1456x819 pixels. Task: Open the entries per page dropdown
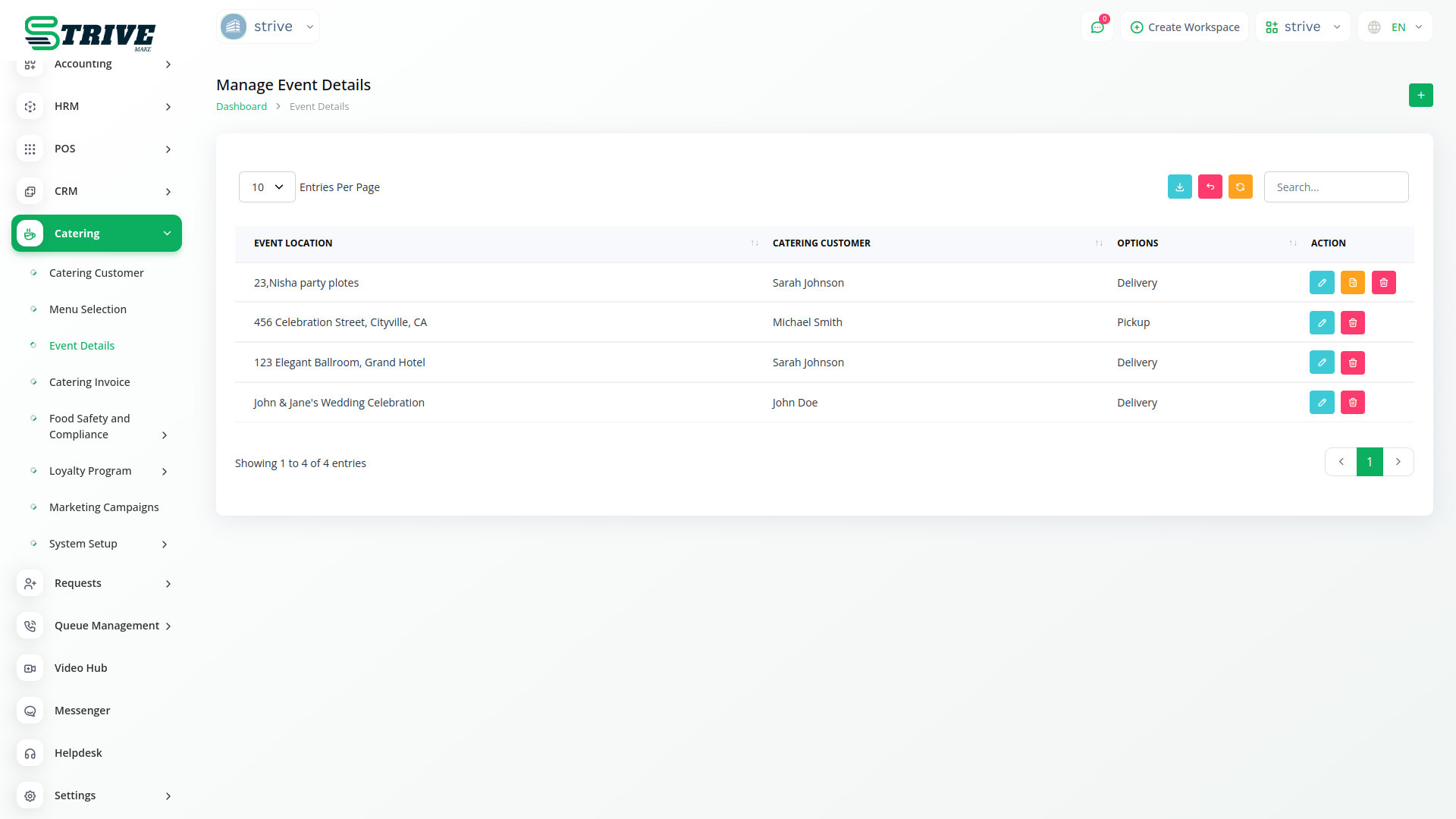coord(267,187)
